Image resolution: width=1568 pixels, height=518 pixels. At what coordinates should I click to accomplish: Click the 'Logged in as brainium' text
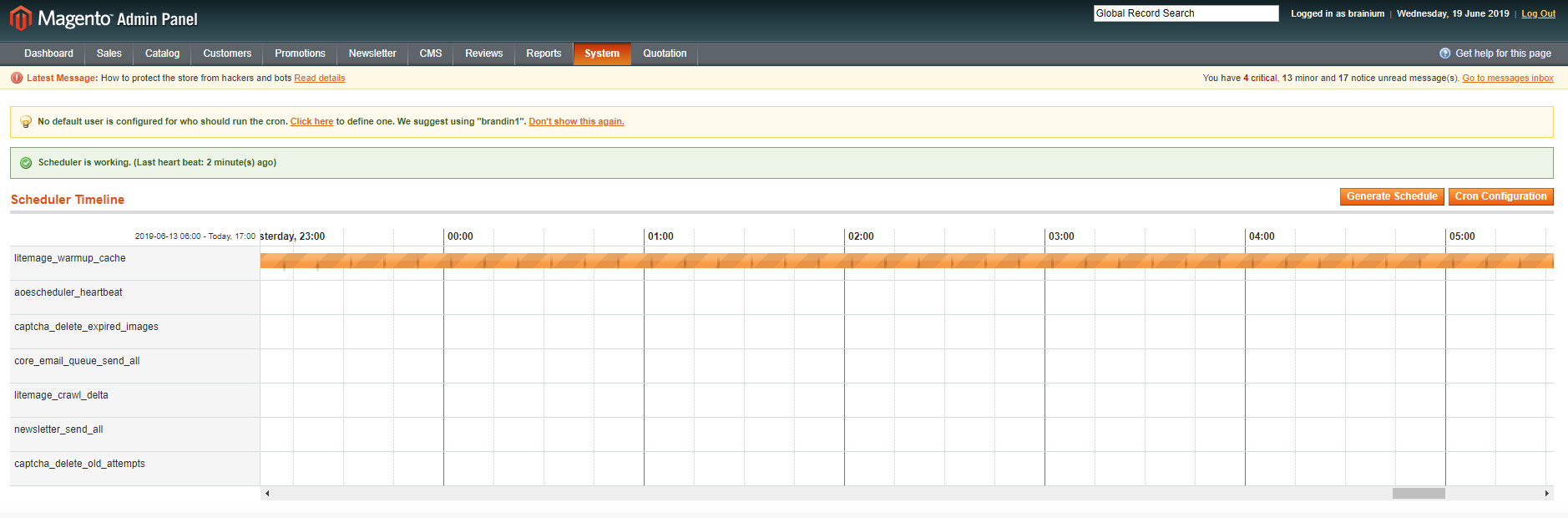(1338, 13)
